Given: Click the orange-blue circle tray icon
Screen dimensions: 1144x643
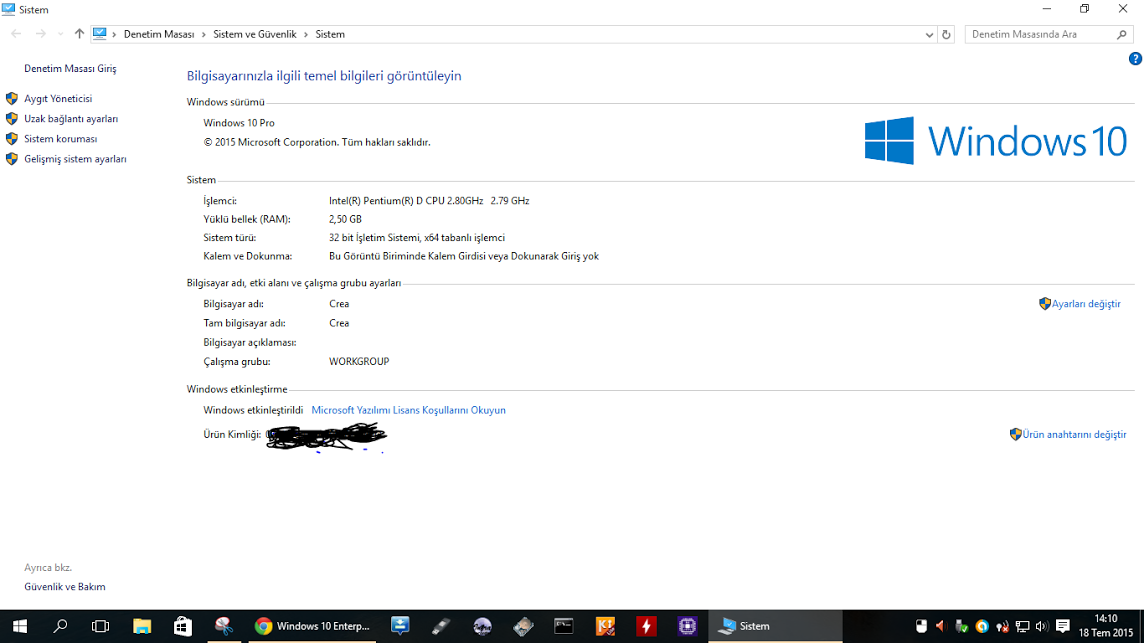Looking at the screenshot, I should (982, 626).
